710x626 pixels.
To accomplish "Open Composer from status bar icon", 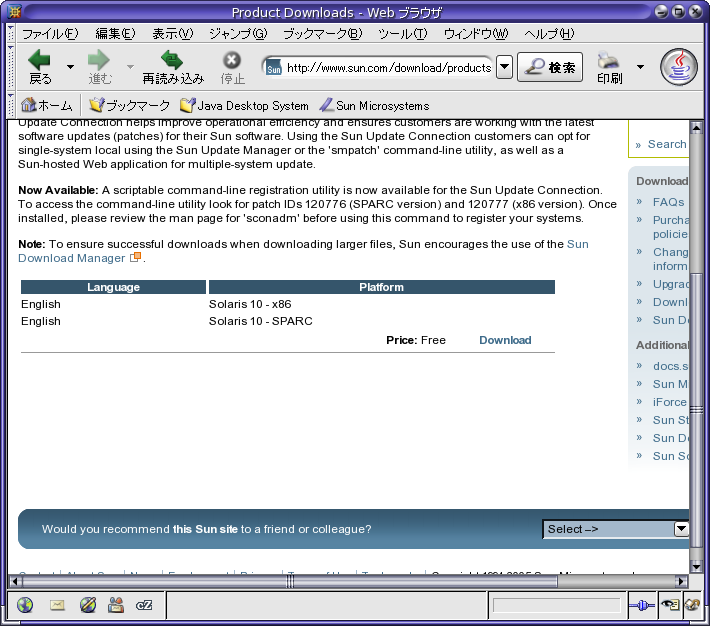I will (x=88, y=605).
